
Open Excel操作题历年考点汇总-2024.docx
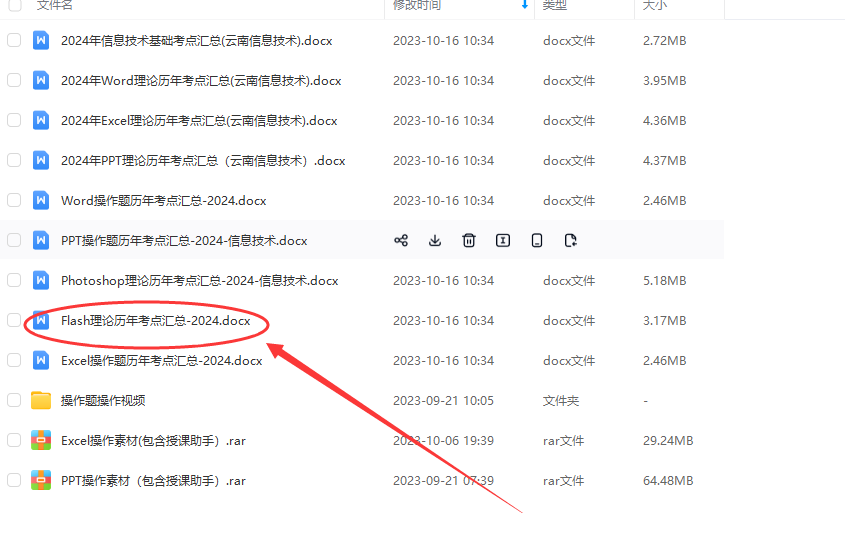pos(162,360)
